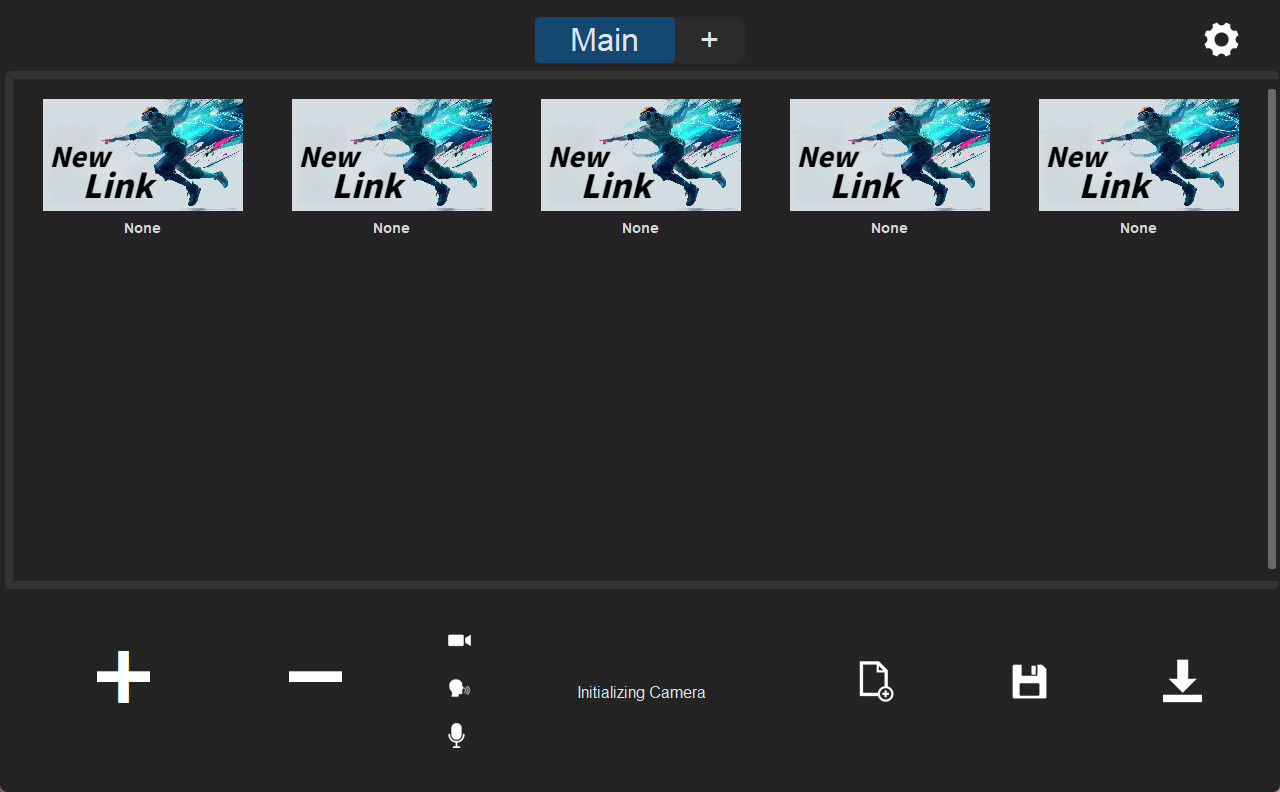Select the rightmost New Link thumbnail
1280x792 pixels.
(1138, 155)
